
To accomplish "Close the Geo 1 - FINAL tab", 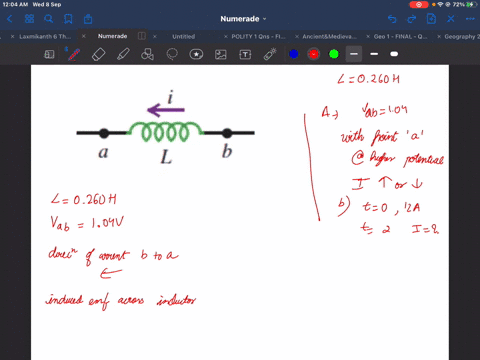I will 368,36.
